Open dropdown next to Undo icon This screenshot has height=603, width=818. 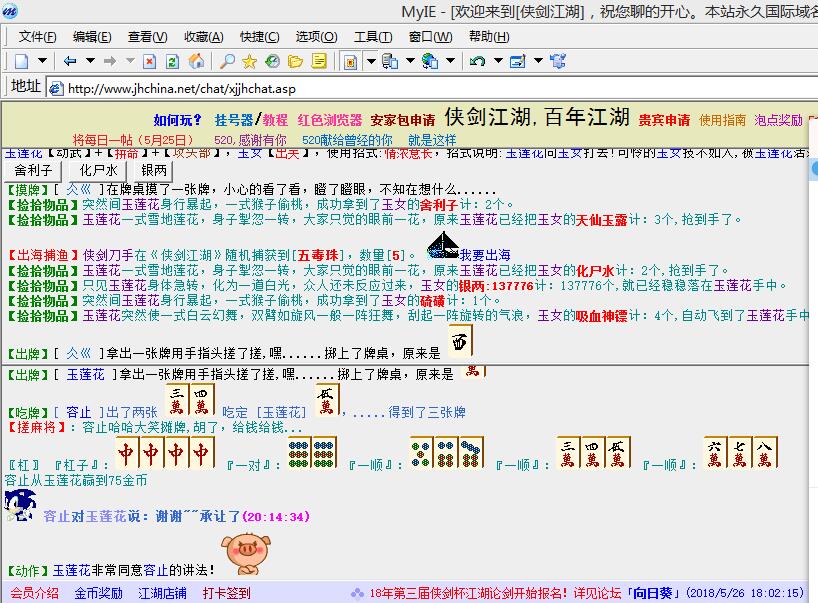coord(498,61)
